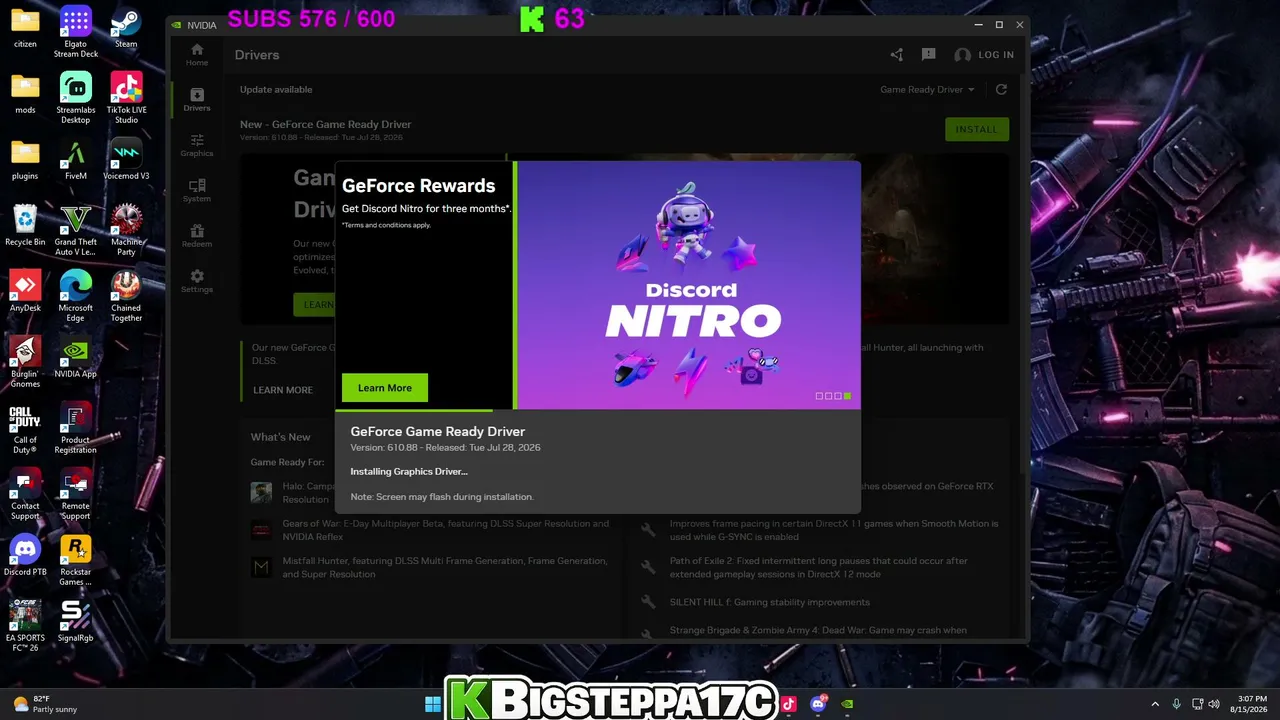Click the Halo game thumbnail icon
1280x720 pixels.
261,492
